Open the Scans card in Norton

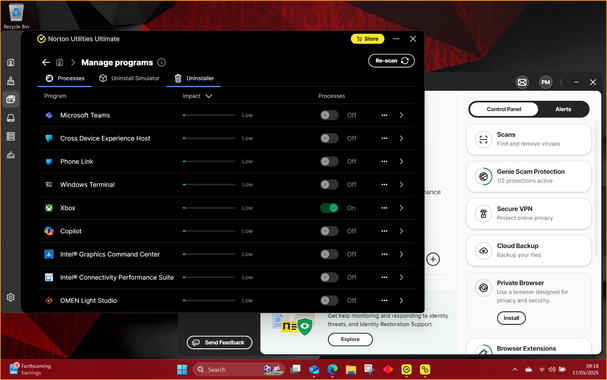[529, 139]
